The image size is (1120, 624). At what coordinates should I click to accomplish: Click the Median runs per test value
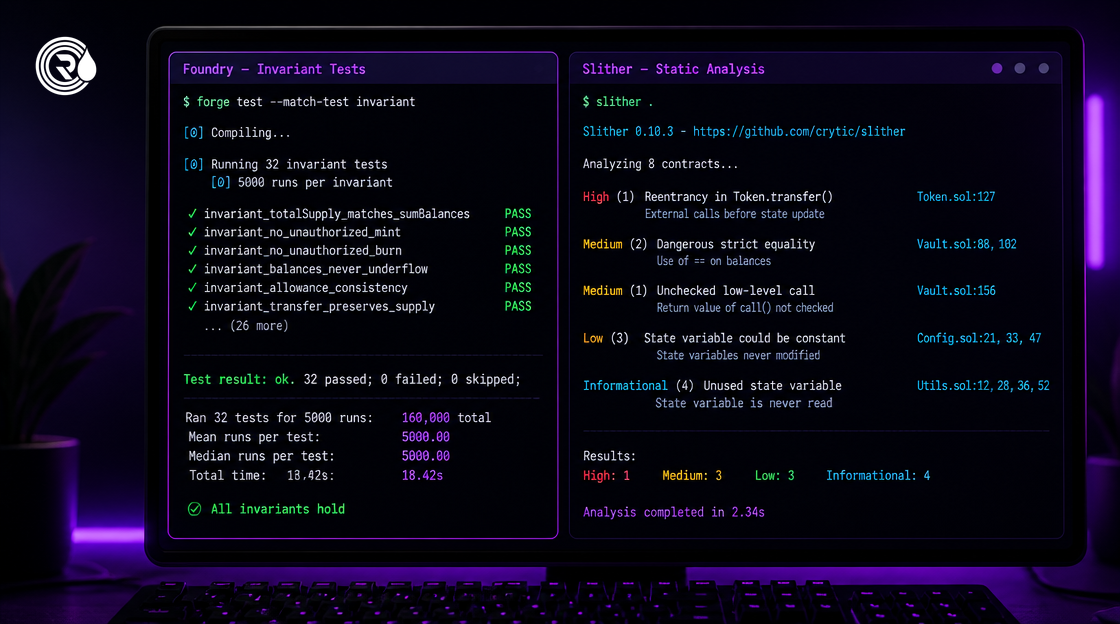[x=426, y=456]
